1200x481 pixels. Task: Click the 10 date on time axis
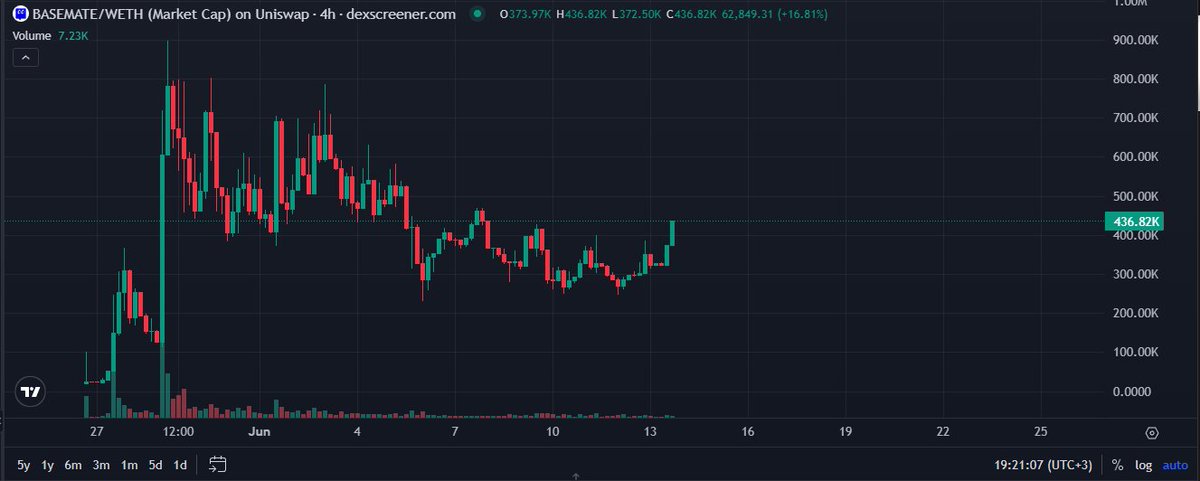coord(553,432)
